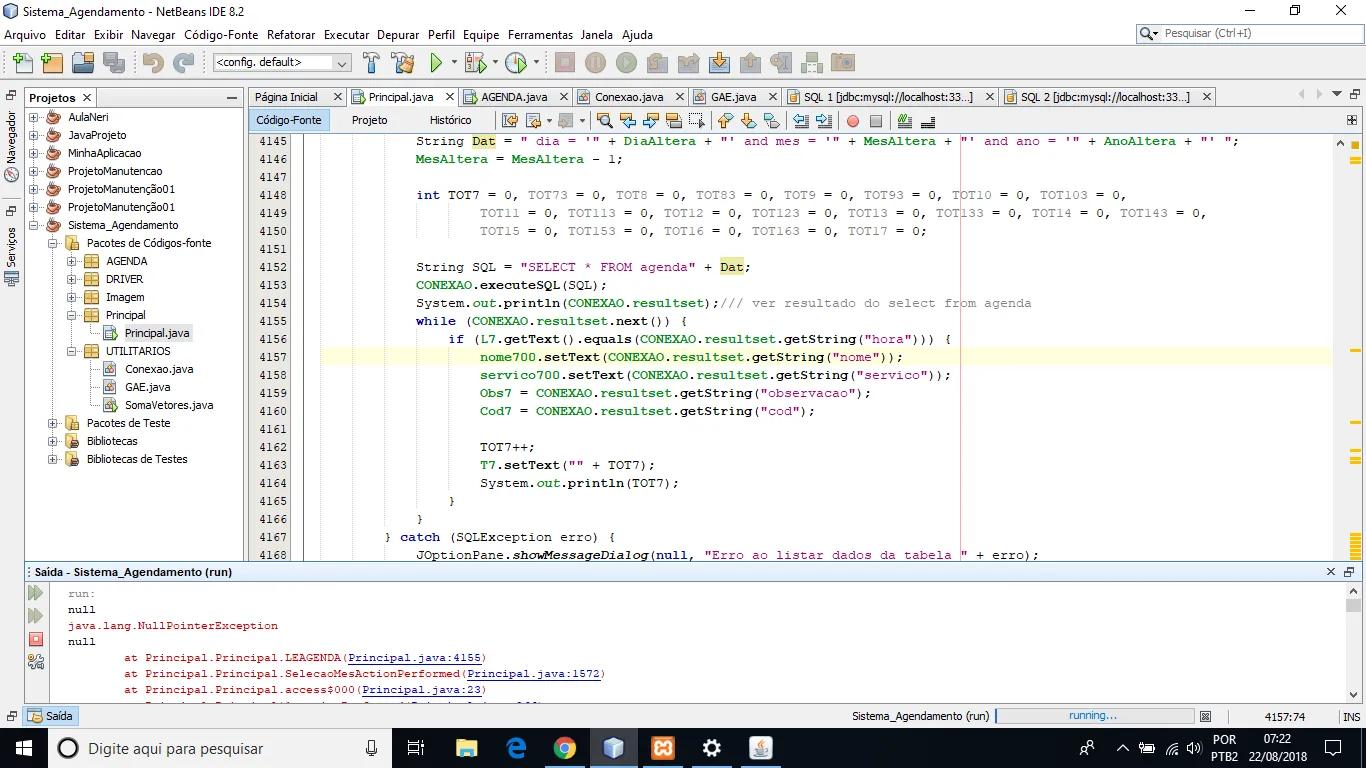Viewport: 1366px width, 768px height.
Task: Toggle rectangular selection in editor toolbar
Action: pyautogui.click(x=697, y=121)
